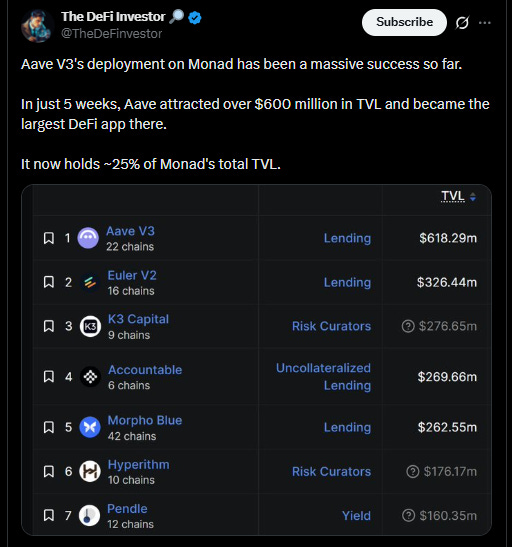Open The DeFi Investor profile avatar
512x547 pixels.
(37, 26)
